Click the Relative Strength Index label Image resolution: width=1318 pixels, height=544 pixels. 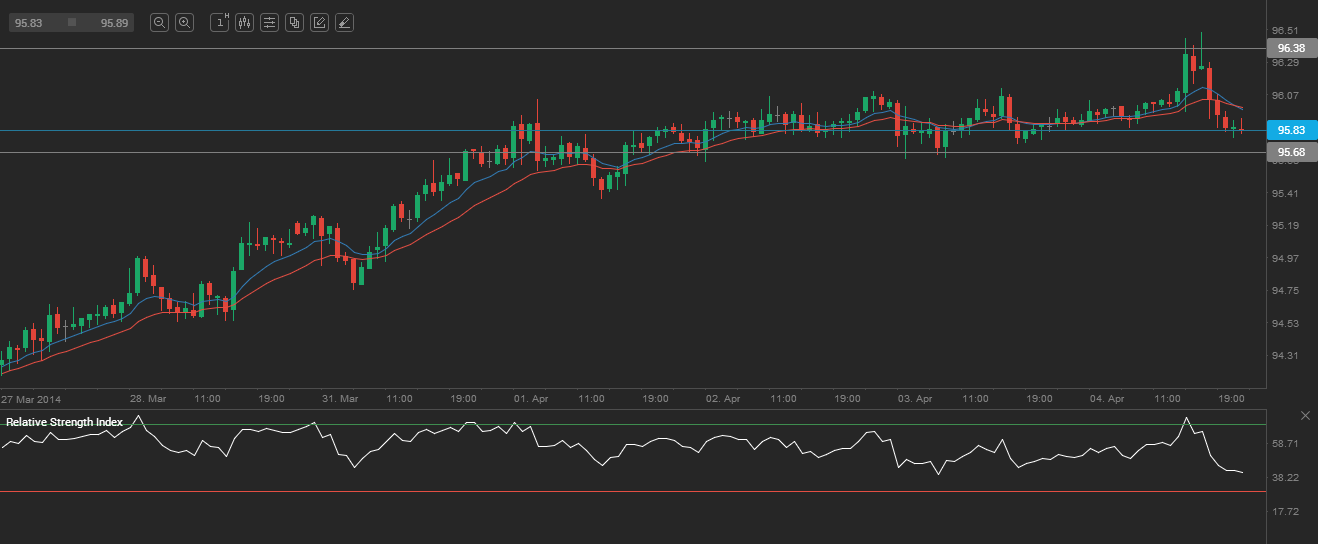click(x=64, y=422)
